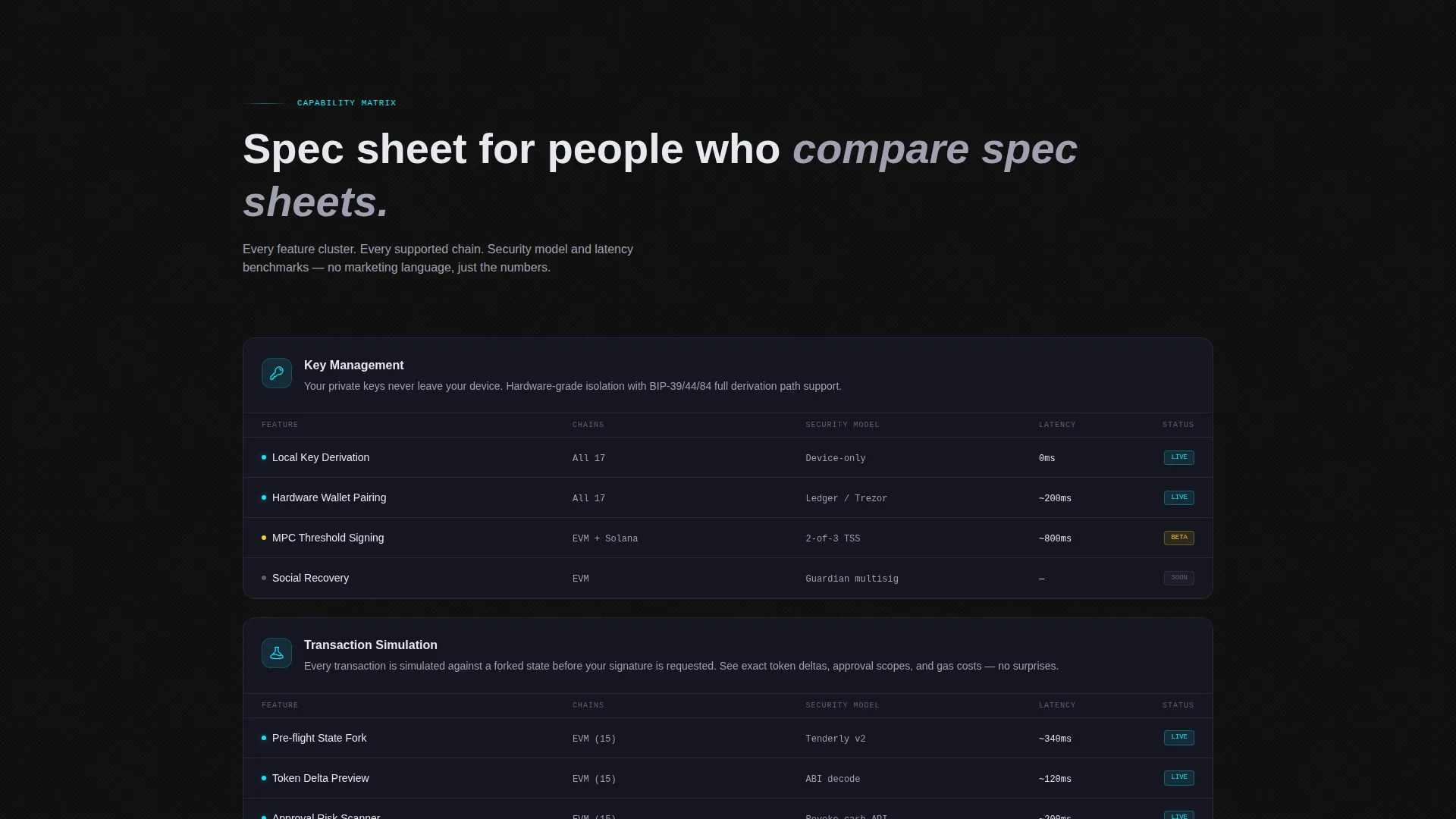Click the '0ms' latency value
1456x819 pixels.
[x=1047, y=458]
